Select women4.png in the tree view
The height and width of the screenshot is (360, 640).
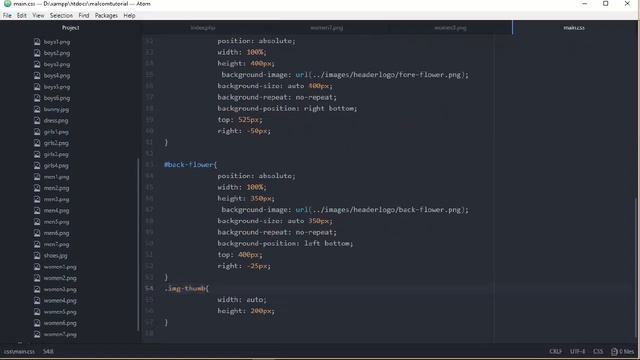tap(60, 300)
